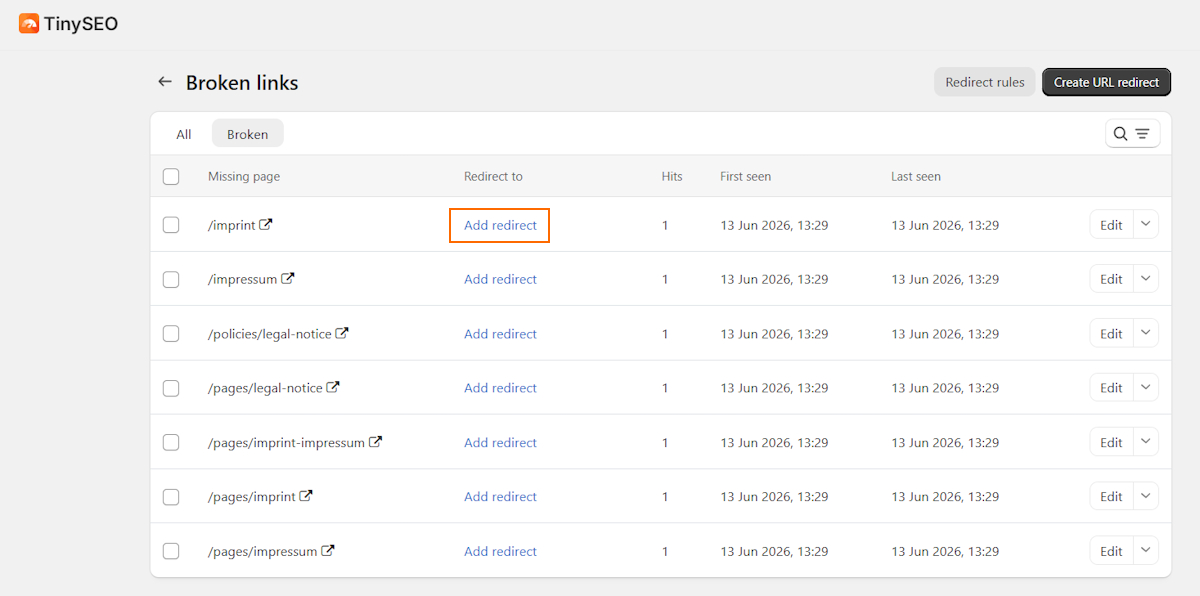Image resolution: width=1200 pixels, height=596 pixels.
Task: Edit the /impressum broken link
Action: click(x=1111, y=279)
